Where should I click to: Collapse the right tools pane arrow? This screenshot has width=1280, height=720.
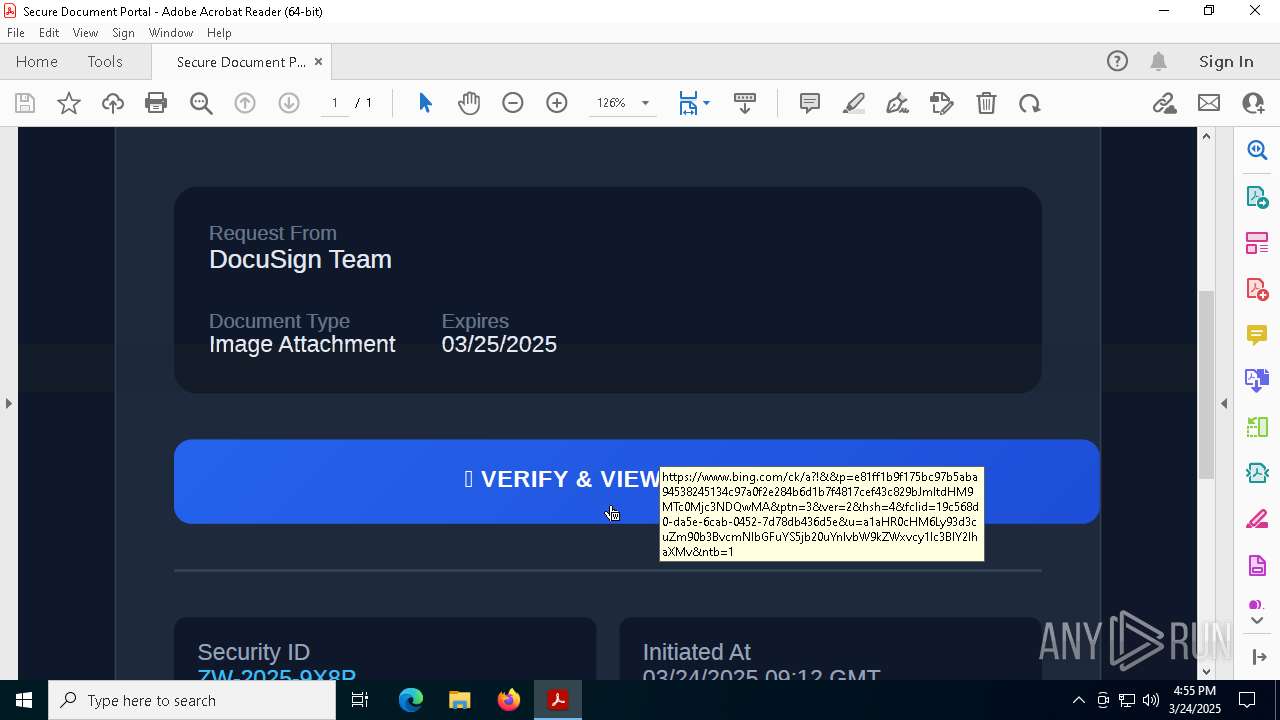coord(1224,404)
